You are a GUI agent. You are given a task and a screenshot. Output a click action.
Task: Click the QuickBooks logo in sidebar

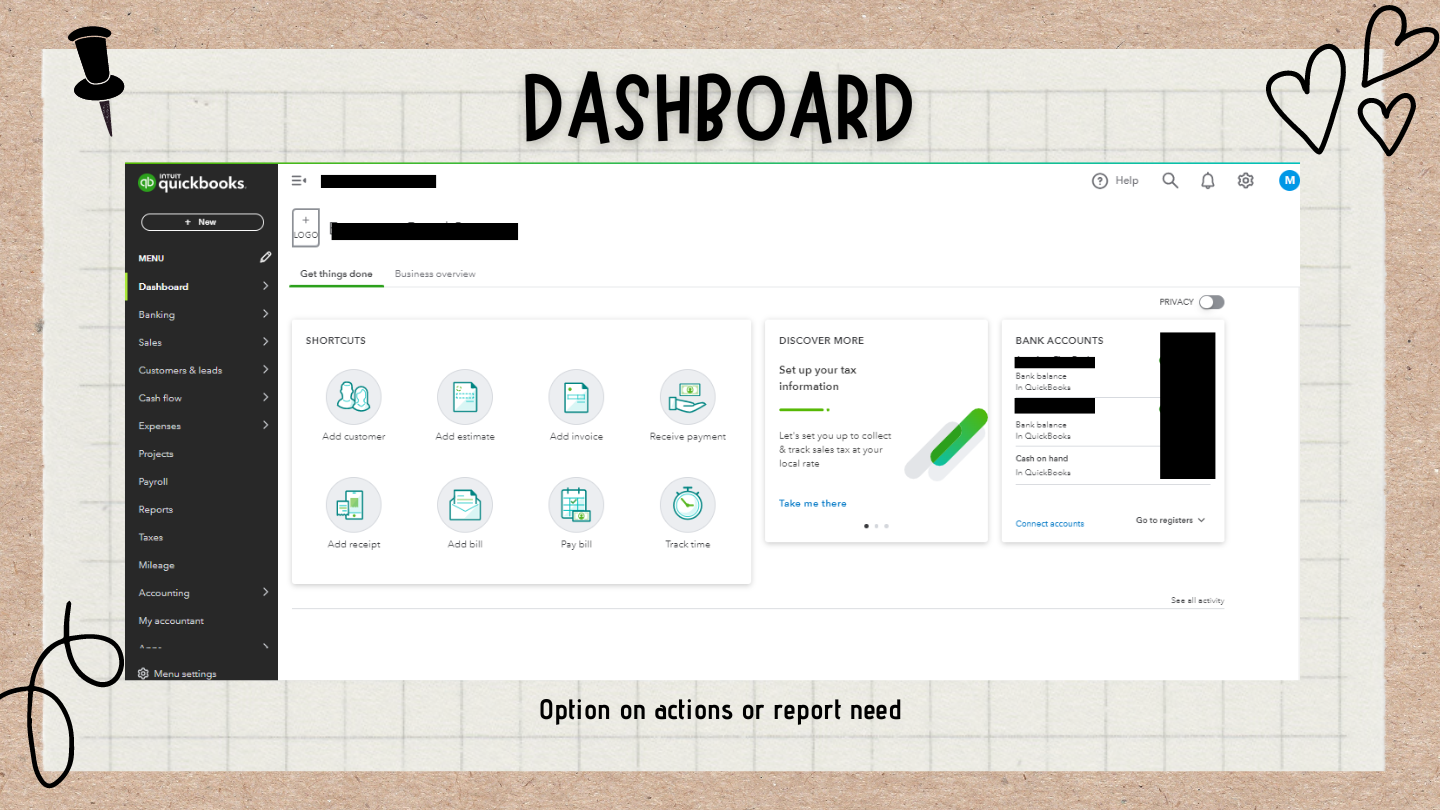point(192,182)
